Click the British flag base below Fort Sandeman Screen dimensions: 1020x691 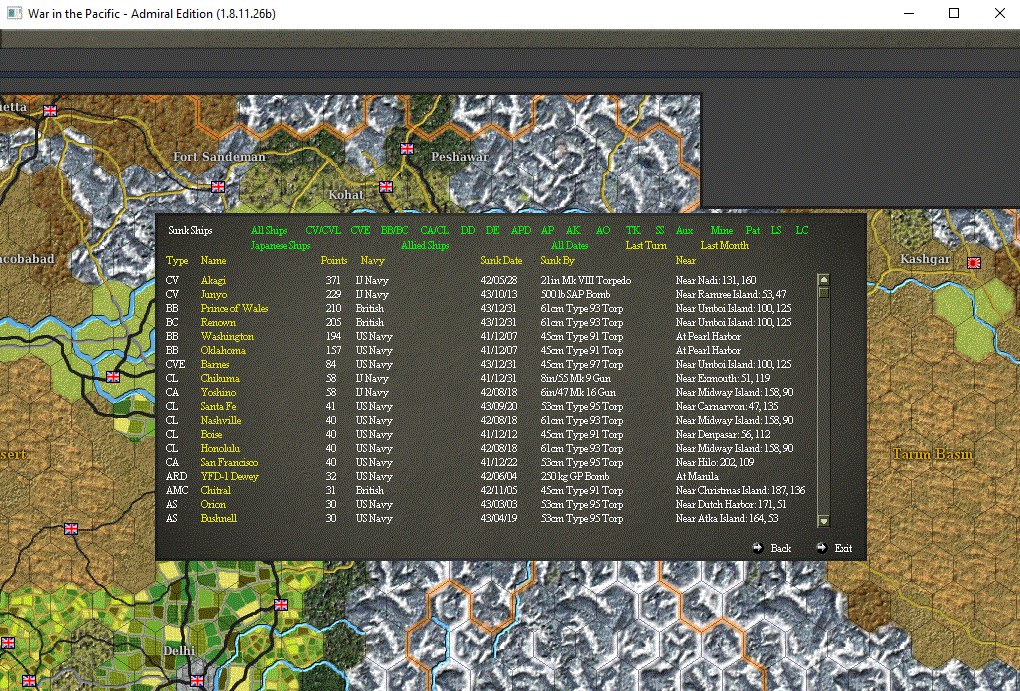tap(218, 187)
